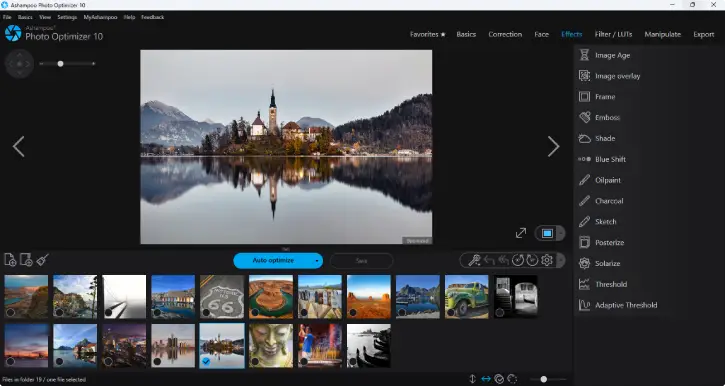The image size is (725, 386).
Task: Tick the gondolas thumbnail selection circle
Action: point(353,361)
